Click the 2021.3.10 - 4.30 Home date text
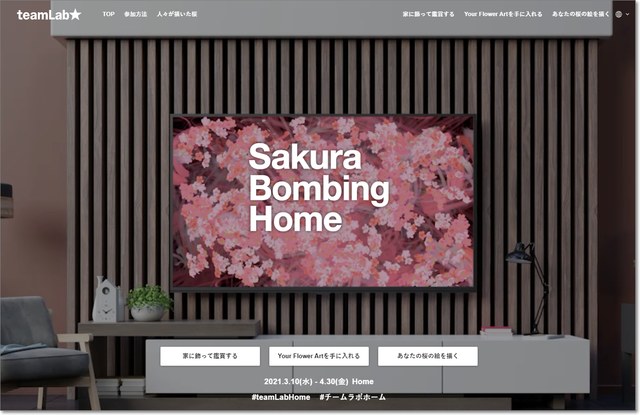Image resolution: width=640 pixels, height=415 pixels. pos(319,381)
